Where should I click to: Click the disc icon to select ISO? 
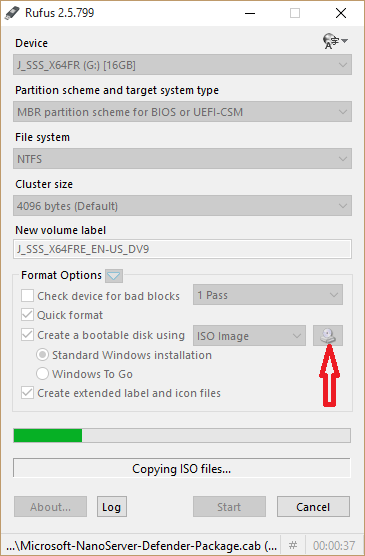[x=328, y=335]
